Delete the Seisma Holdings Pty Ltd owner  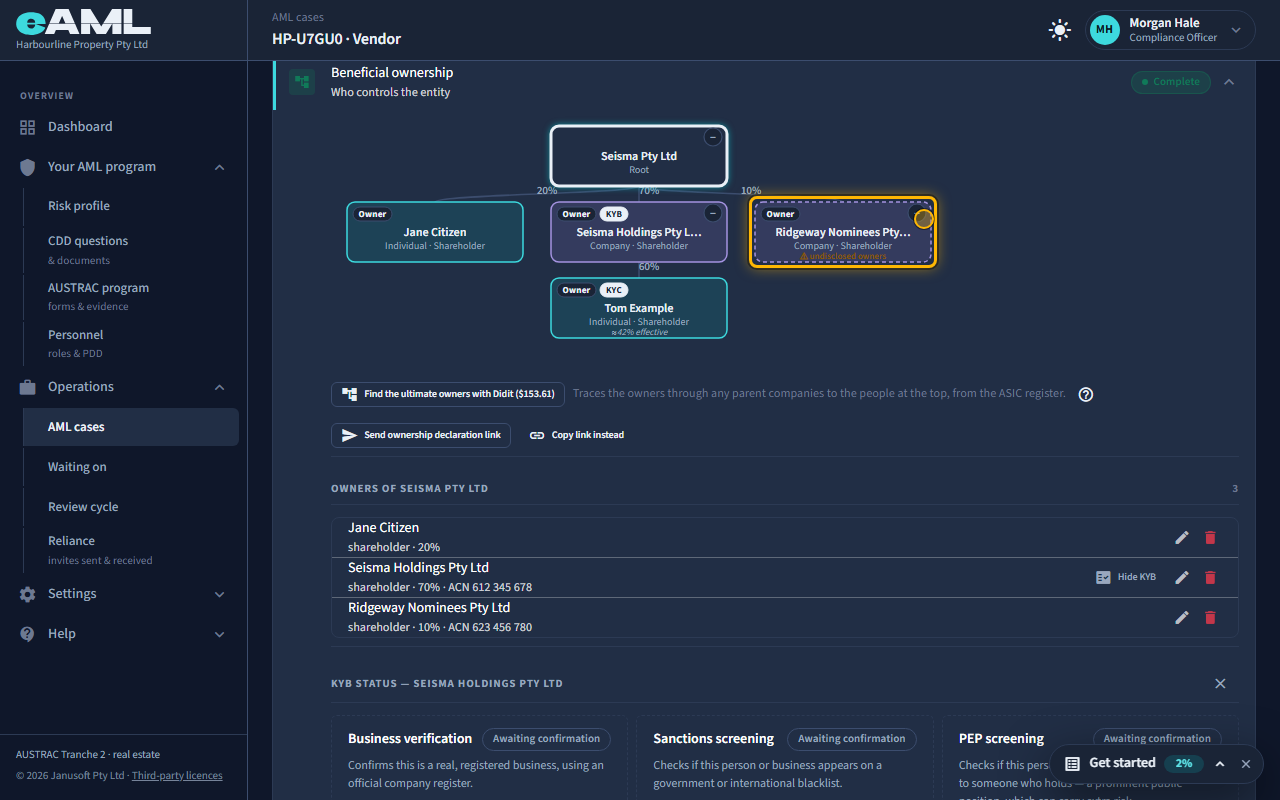click(x=1210, y=577)
